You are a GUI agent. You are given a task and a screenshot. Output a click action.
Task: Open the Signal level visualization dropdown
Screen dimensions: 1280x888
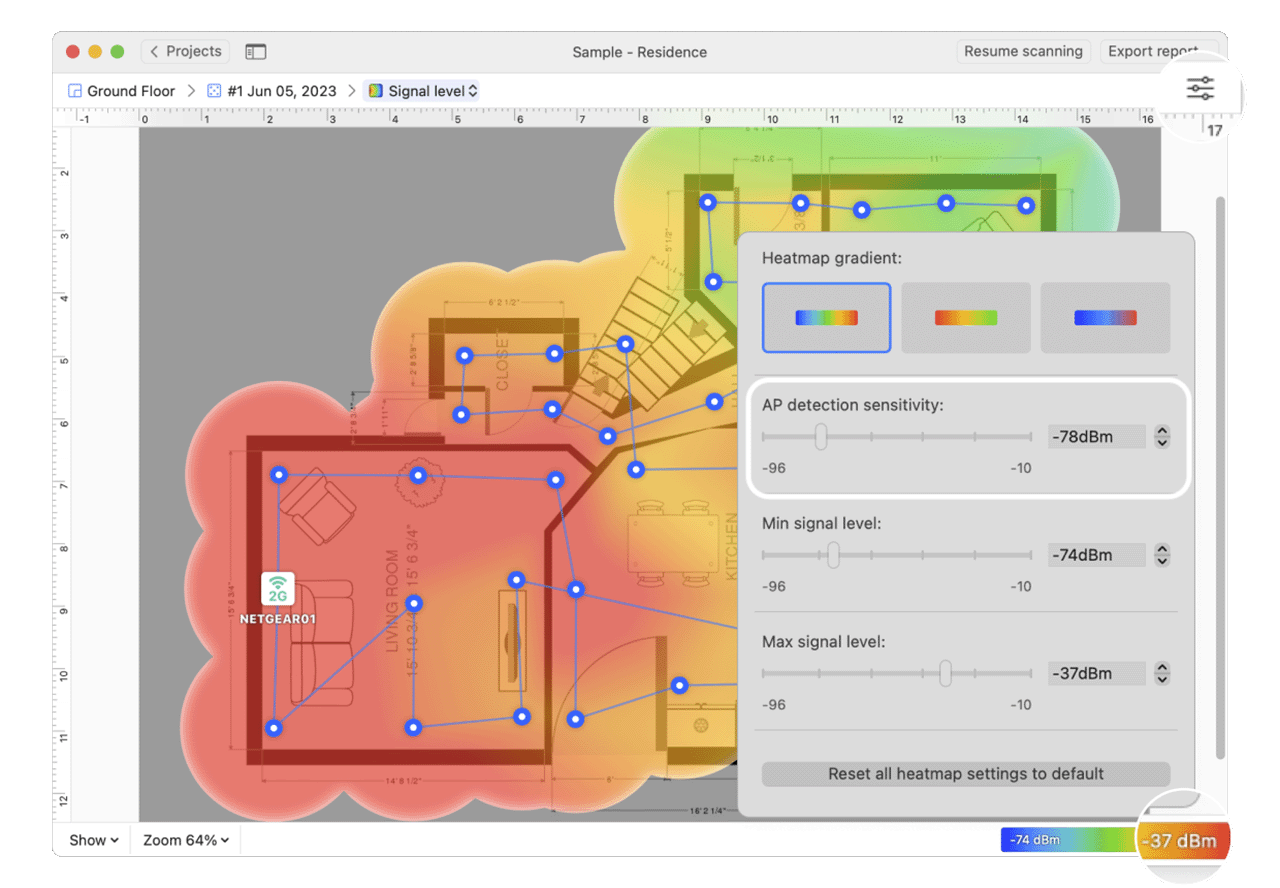pos(421,91)
